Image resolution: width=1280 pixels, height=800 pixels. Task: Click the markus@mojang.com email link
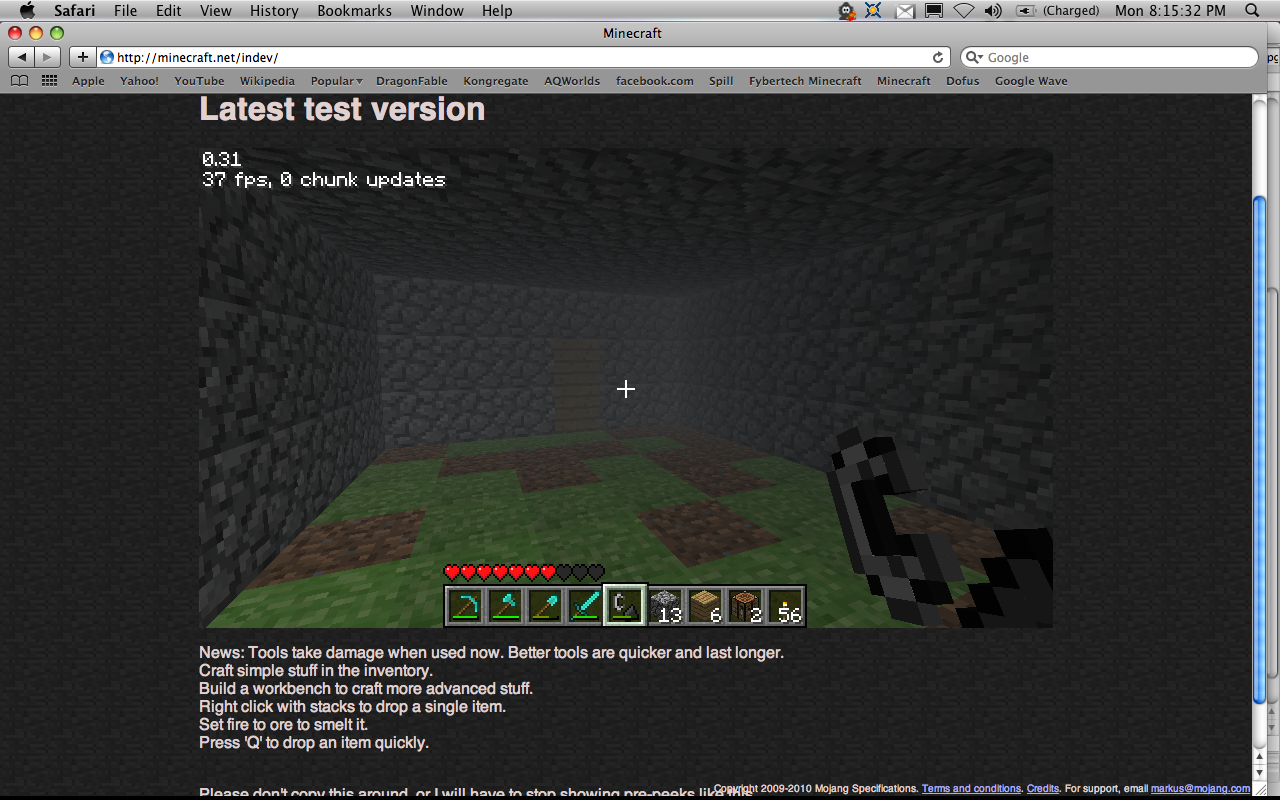tap(1200, 789)
